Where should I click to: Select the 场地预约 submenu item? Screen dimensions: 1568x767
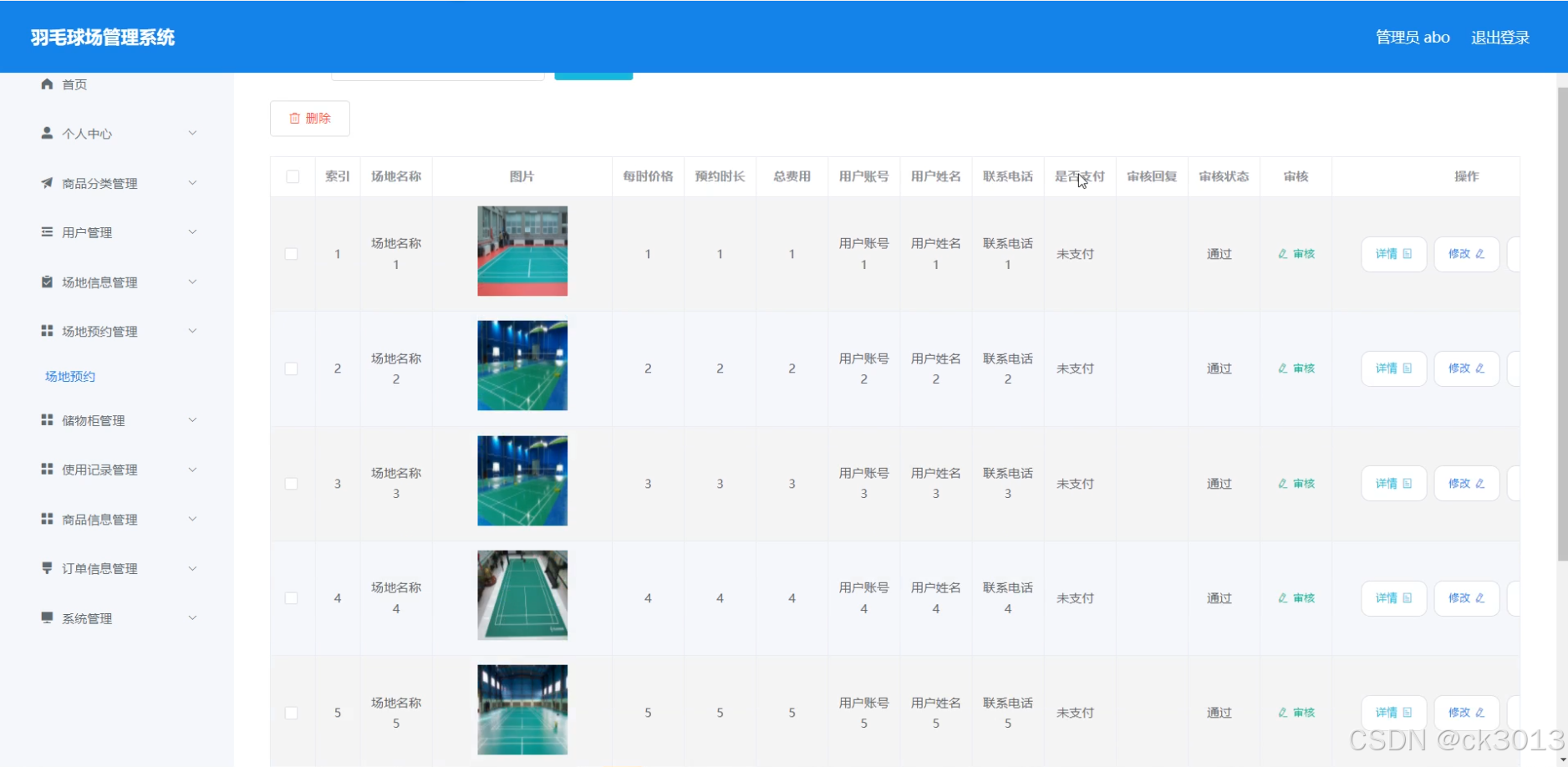pyautogui.click(x=70, y=377)
